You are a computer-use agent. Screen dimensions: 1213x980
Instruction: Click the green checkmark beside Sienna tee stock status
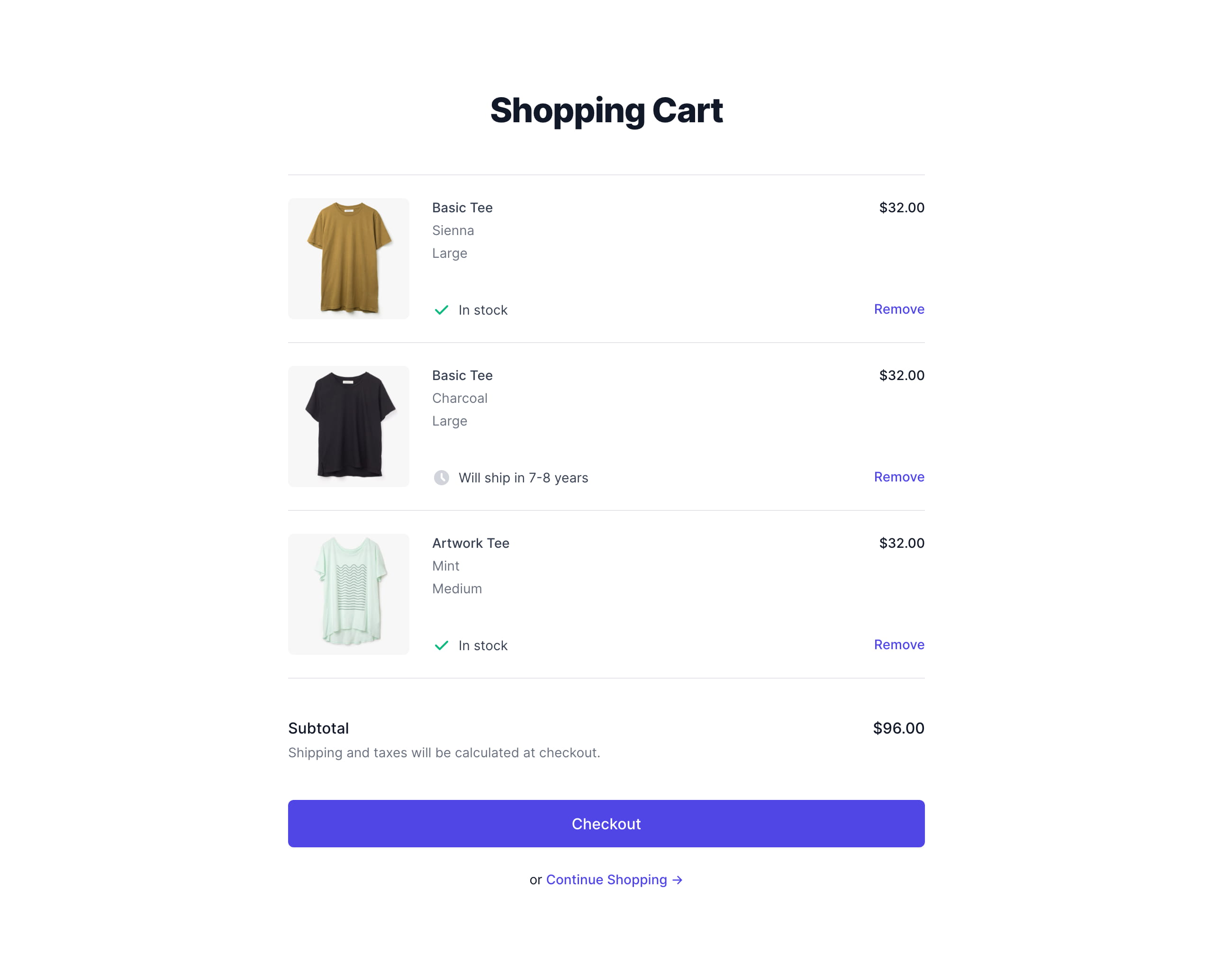(442, 310)
